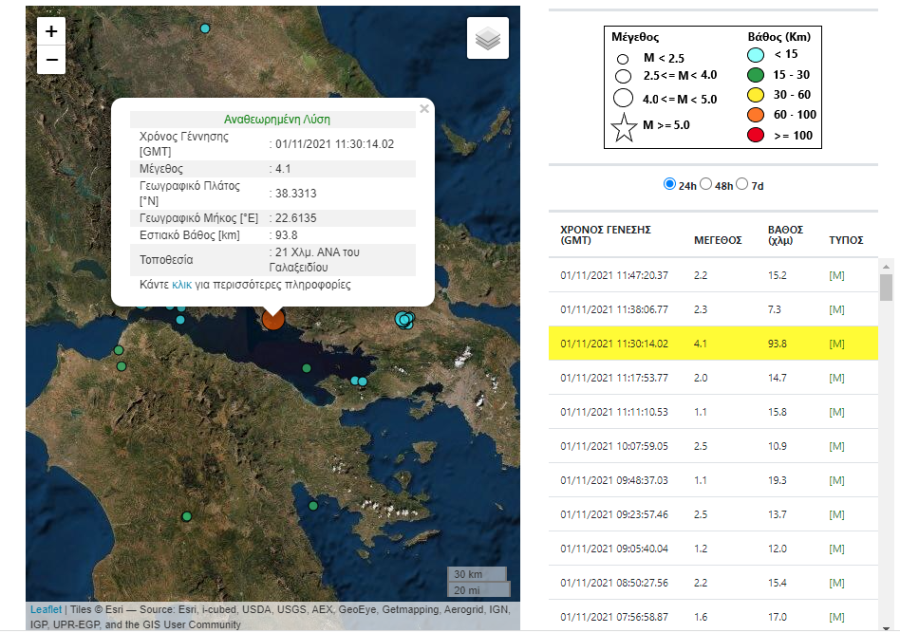The image size is (900, 633).
Task: Click the cyan marker cluster east of the orange marker
Action: pos(405,320)
